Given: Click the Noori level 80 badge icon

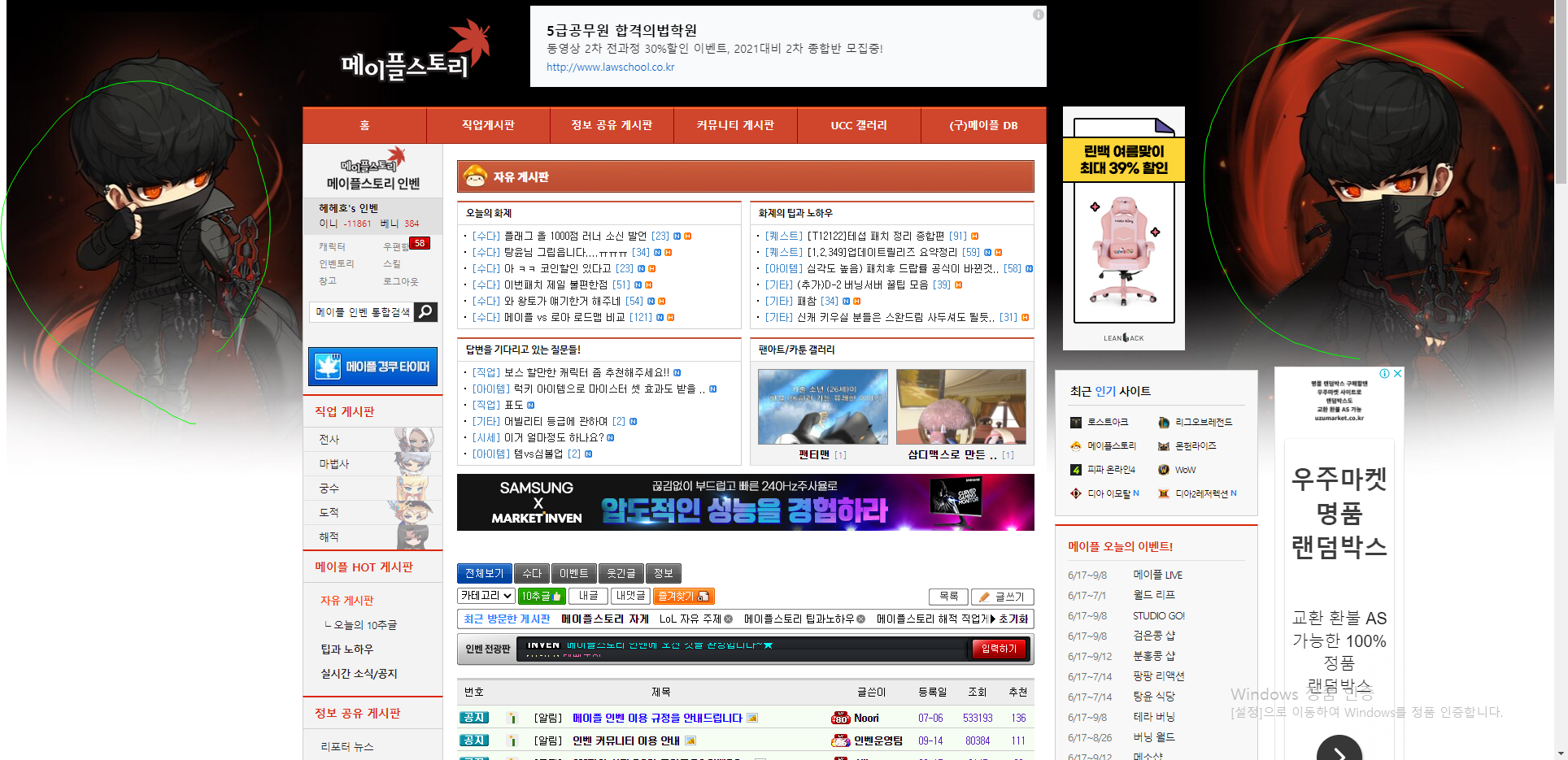Looking at the screenshot, I should point(840,719).
